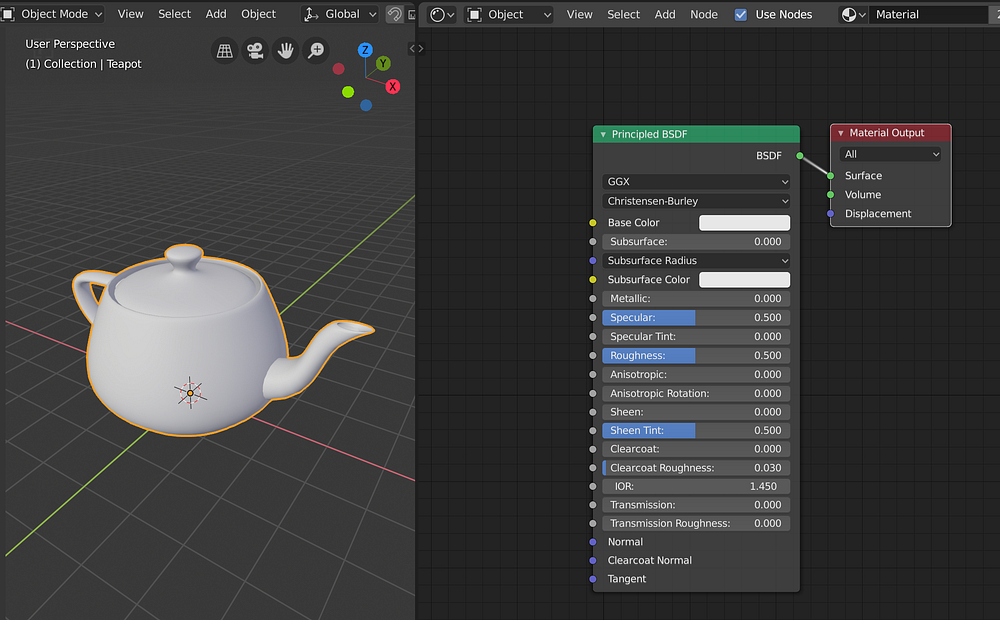This screenshot has height=620, width=1000.
Task: Open Object menu in 3D viewport
Action: 258,14
